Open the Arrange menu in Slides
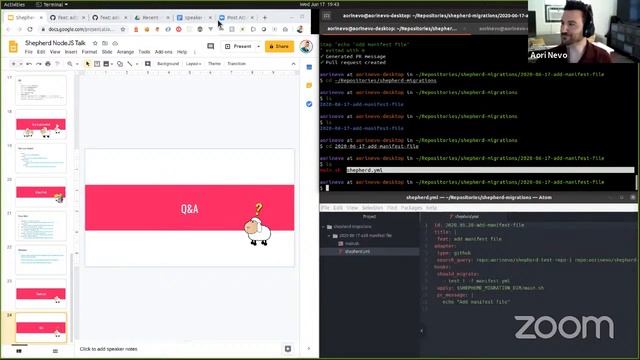This screenshot has height=360, width=640. [x=125, y=52]
